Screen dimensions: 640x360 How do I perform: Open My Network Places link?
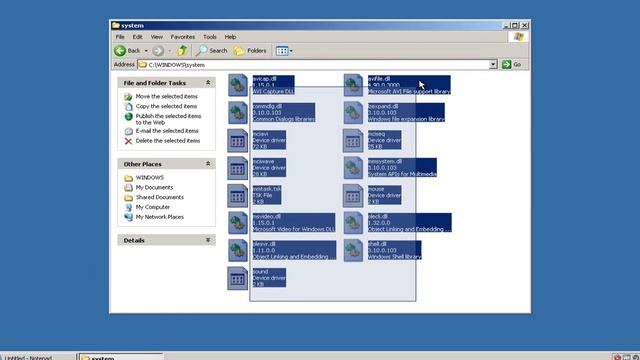[x=160, y=217]
